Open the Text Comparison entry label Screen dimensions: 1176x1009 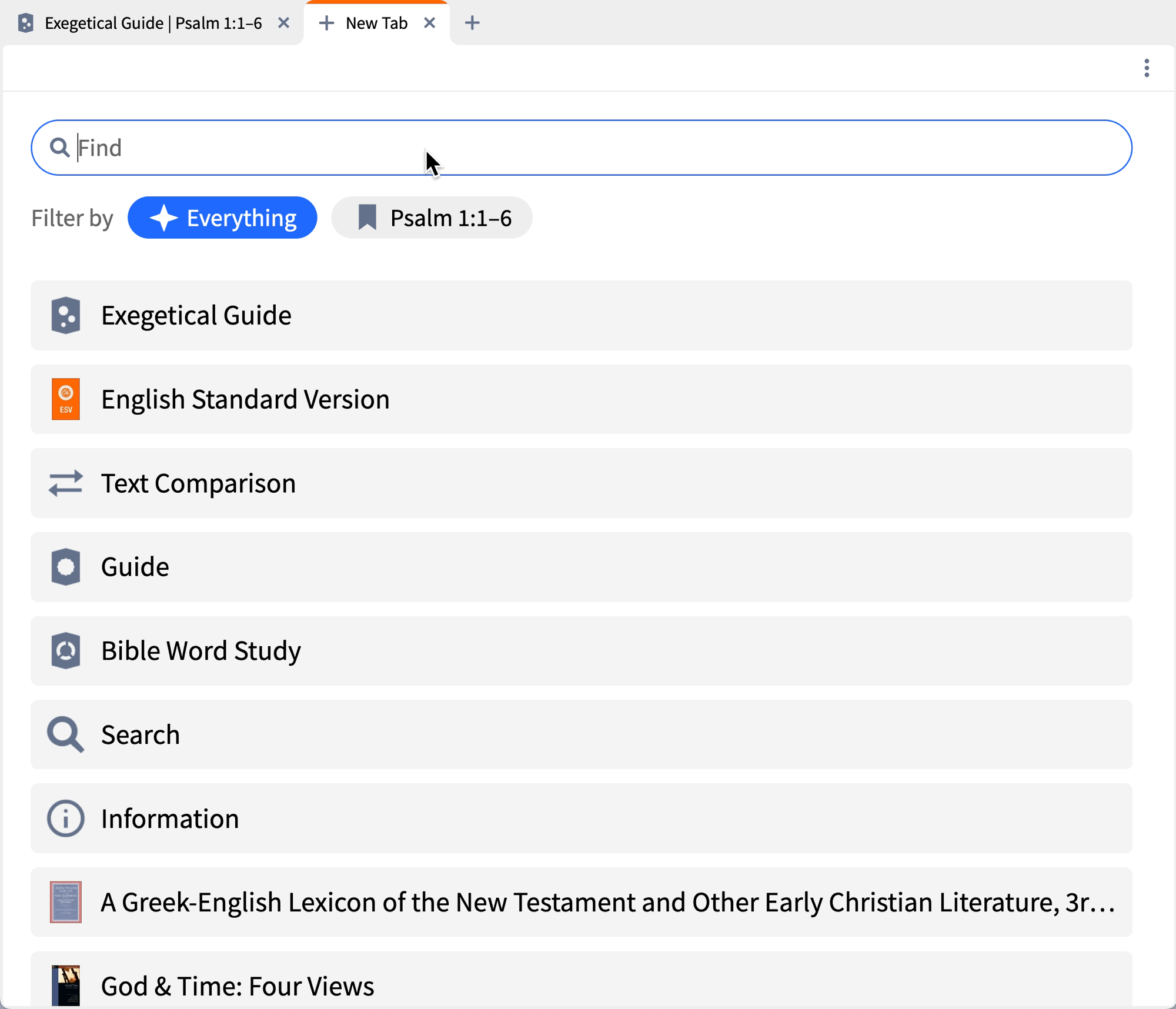click(198, 483)
